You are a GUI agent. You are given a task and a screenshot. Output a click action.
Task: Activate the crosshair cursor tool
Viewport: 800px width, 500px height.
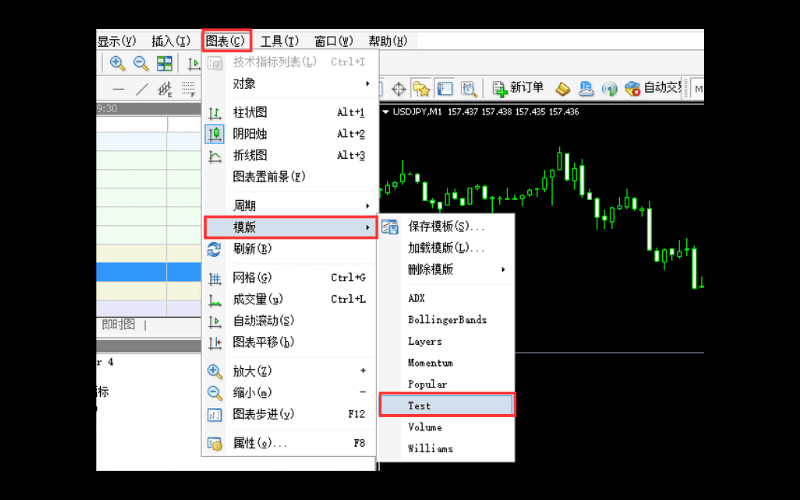[398, 89]
